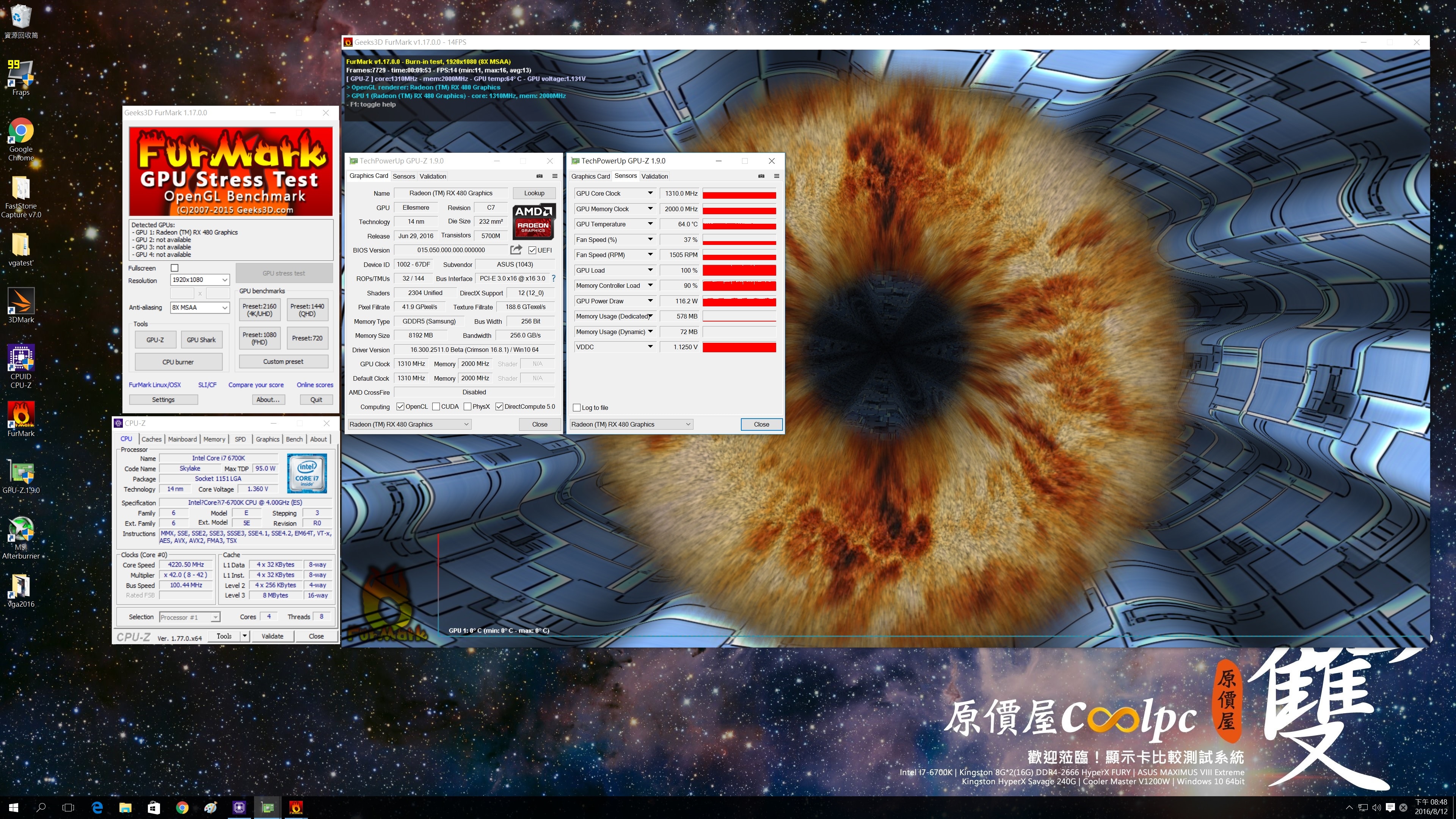The width and height of the screenshot is (1456, 819).
Task: Enable Log to file checkbox
Action: tap(576, 408)
